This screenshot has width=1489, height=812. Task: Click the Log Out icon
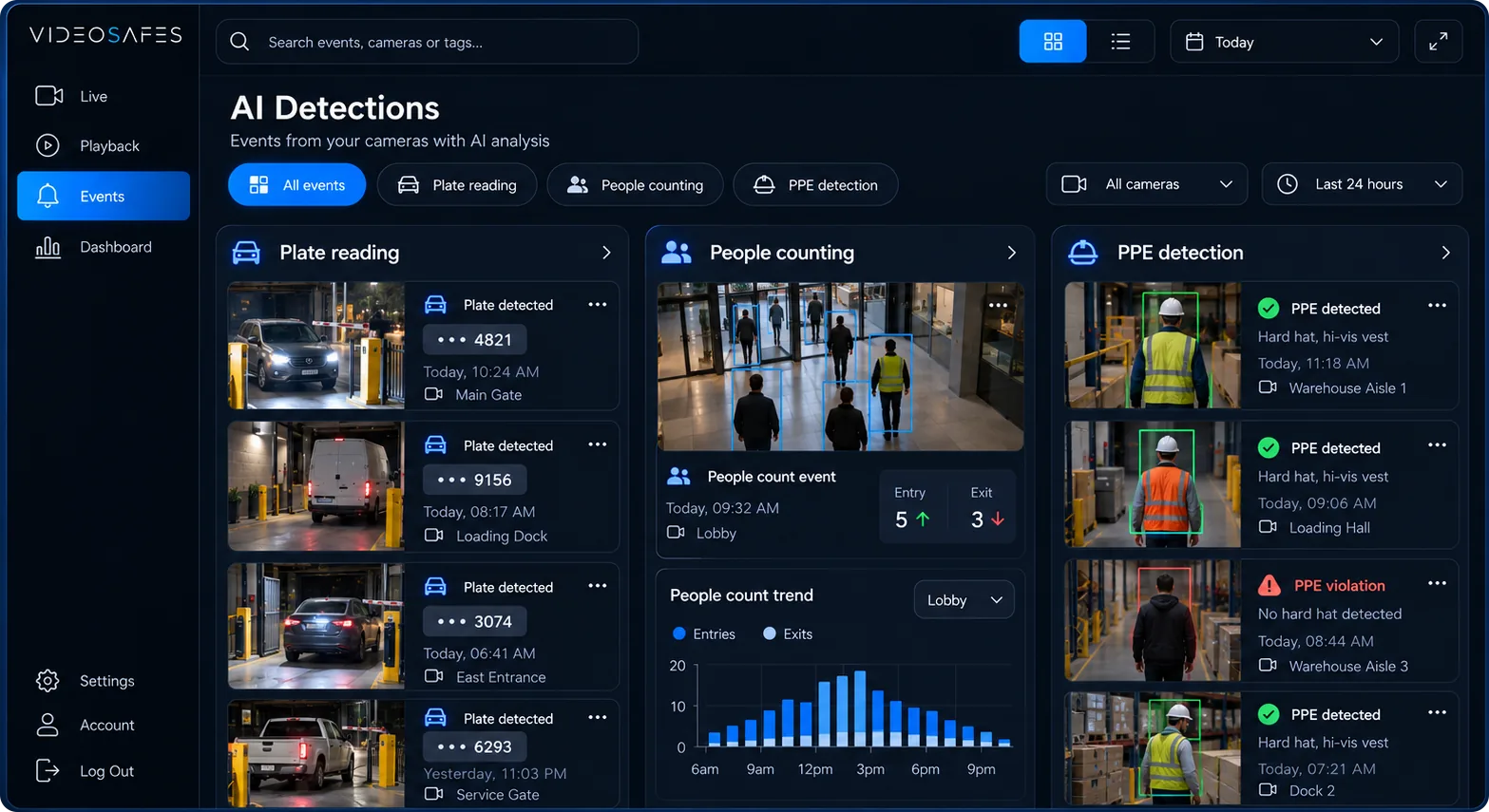click(48, 770)
